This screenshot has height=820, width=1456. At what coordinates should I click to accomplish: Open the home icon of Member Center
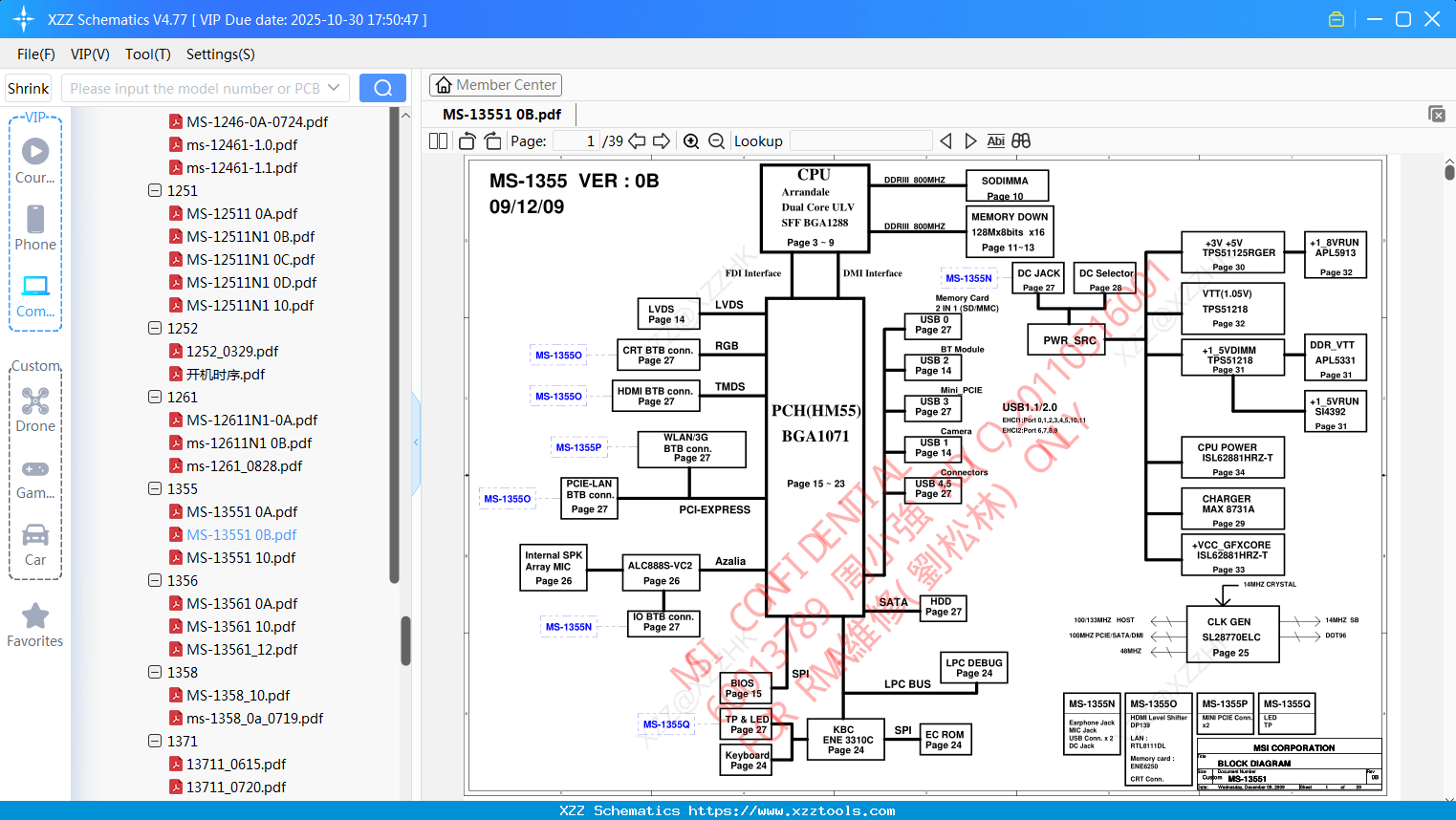(444, 85)
